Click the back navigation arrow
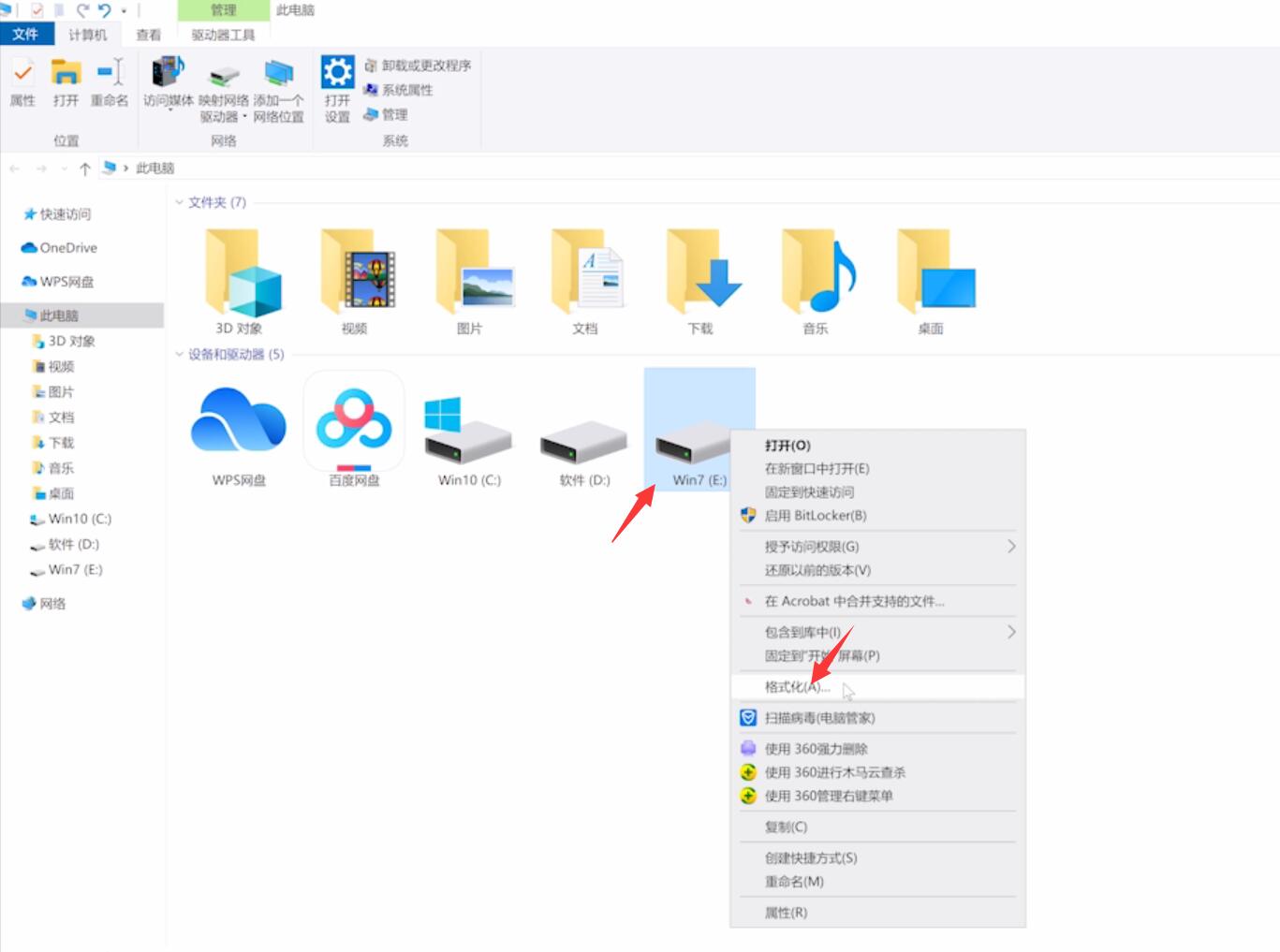The image size is (1280, 952). click(x=15, y=168)
